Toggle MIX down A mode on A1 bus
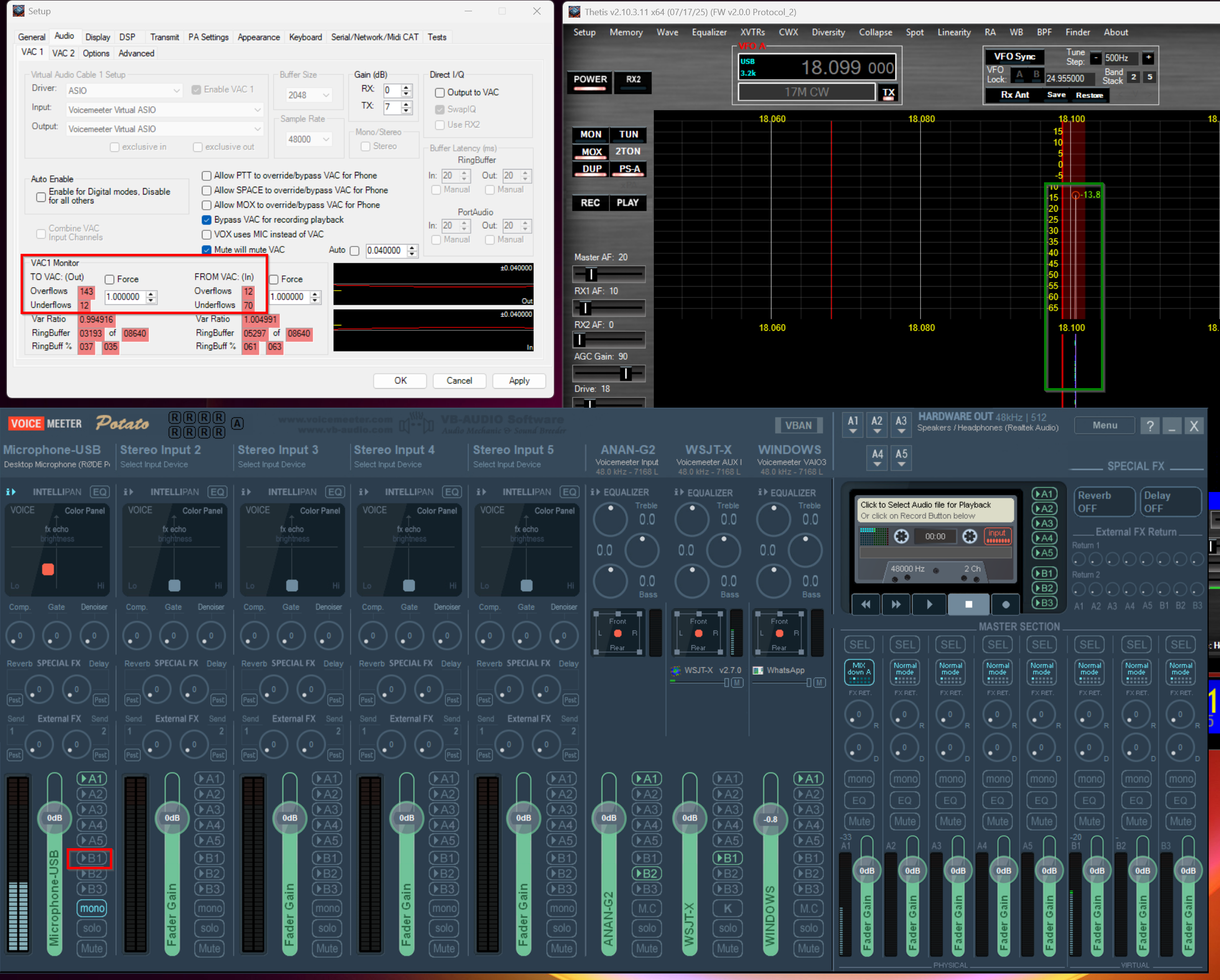 click(859, 672)
